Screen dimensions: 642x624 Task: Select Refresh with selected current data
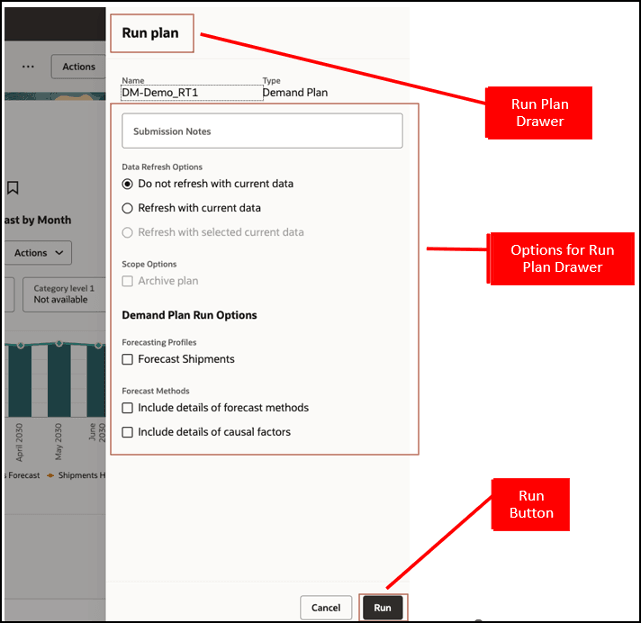coord(127,233)
